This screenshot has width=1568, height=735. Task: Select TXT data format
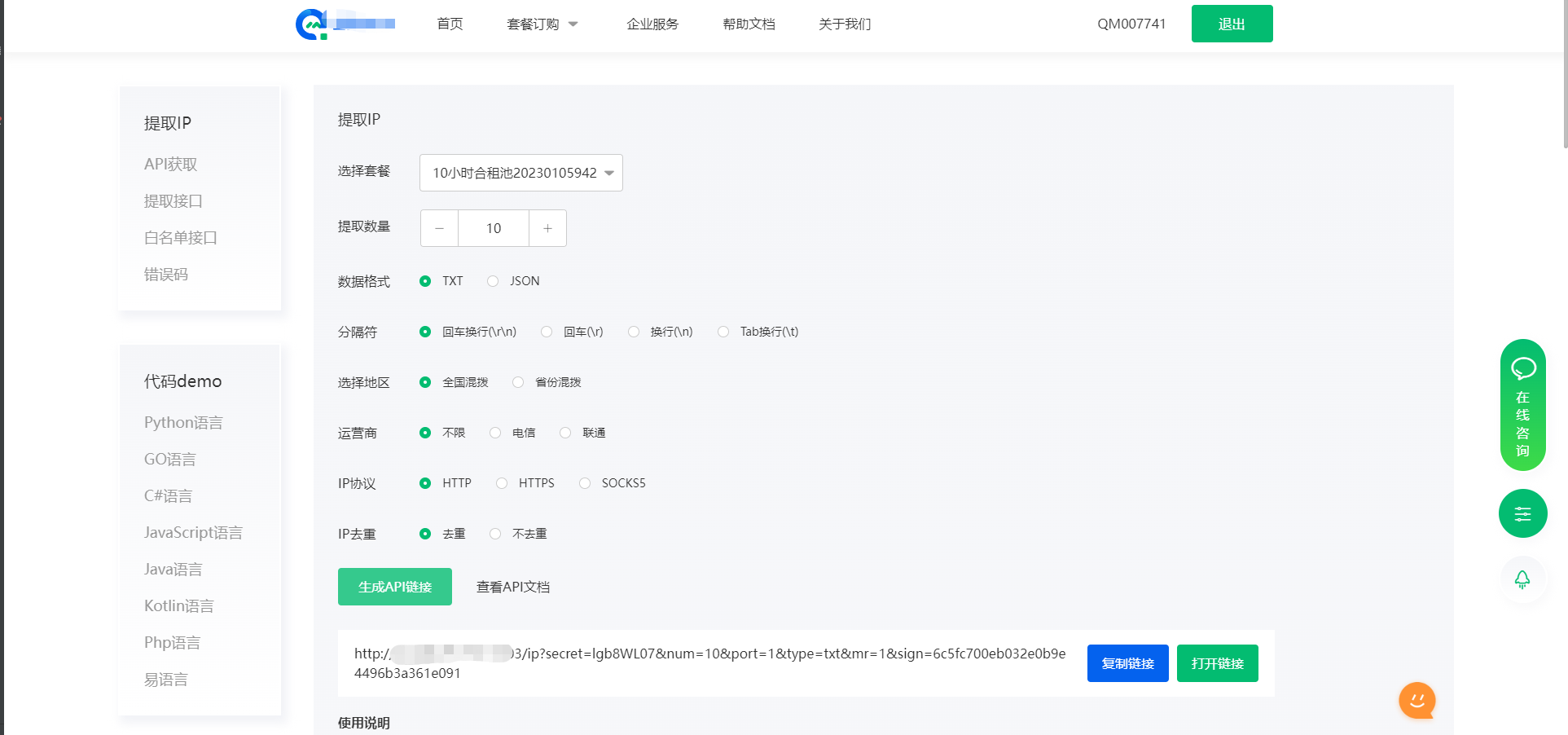pyautogui.click(x=441, y=281)
